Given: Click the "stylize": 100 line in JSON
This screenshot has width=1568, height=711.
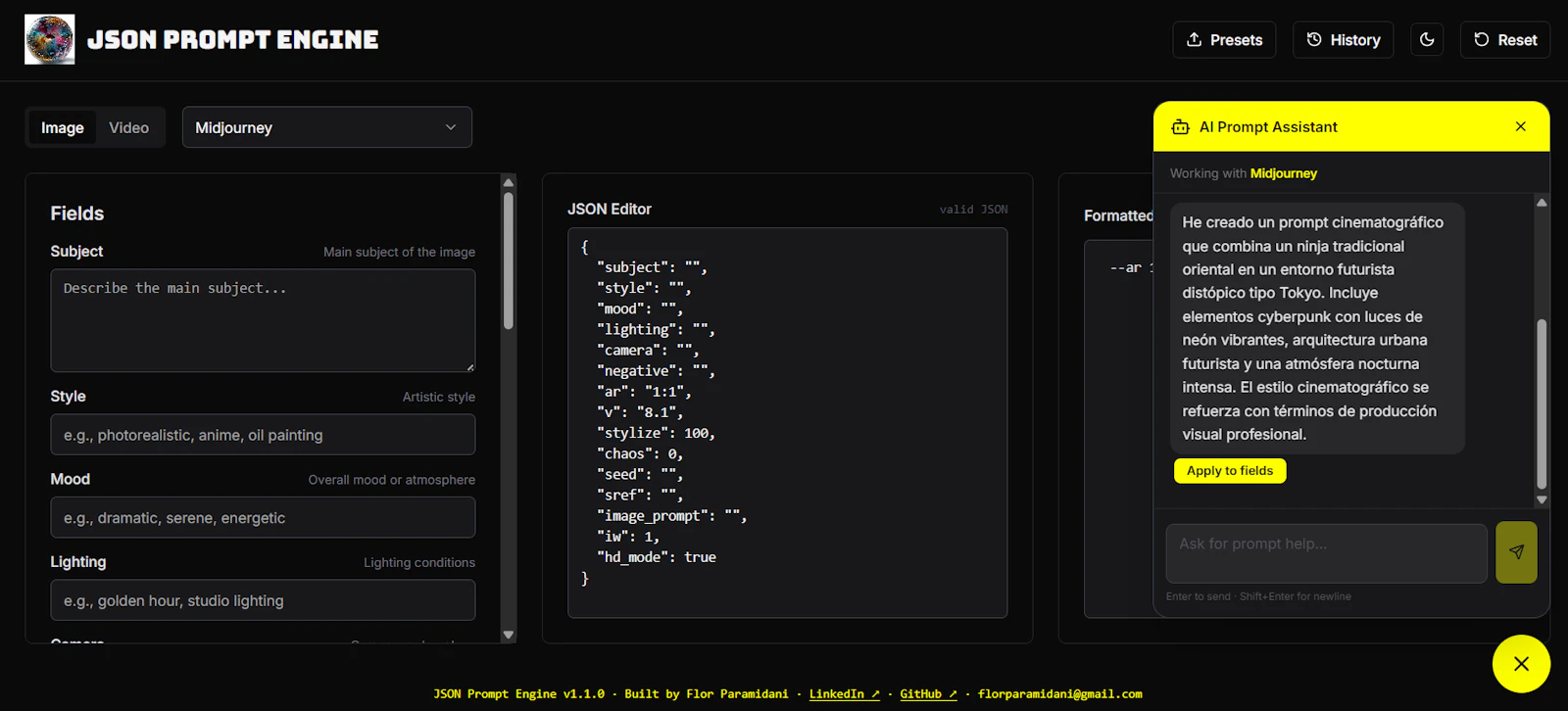Looking at the screenshot, I should click(x=656, y=433).
